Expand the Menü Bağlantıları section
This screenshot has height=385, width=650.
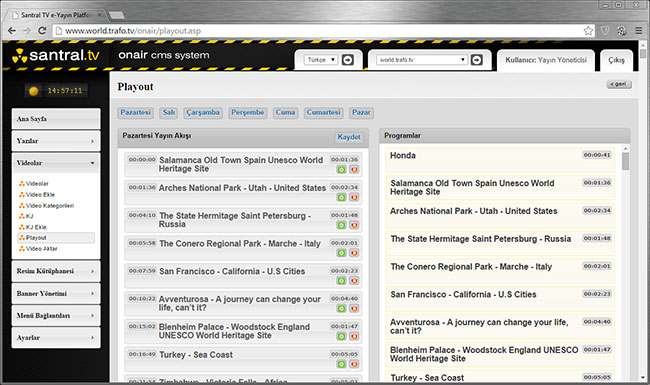coord(56,315)
